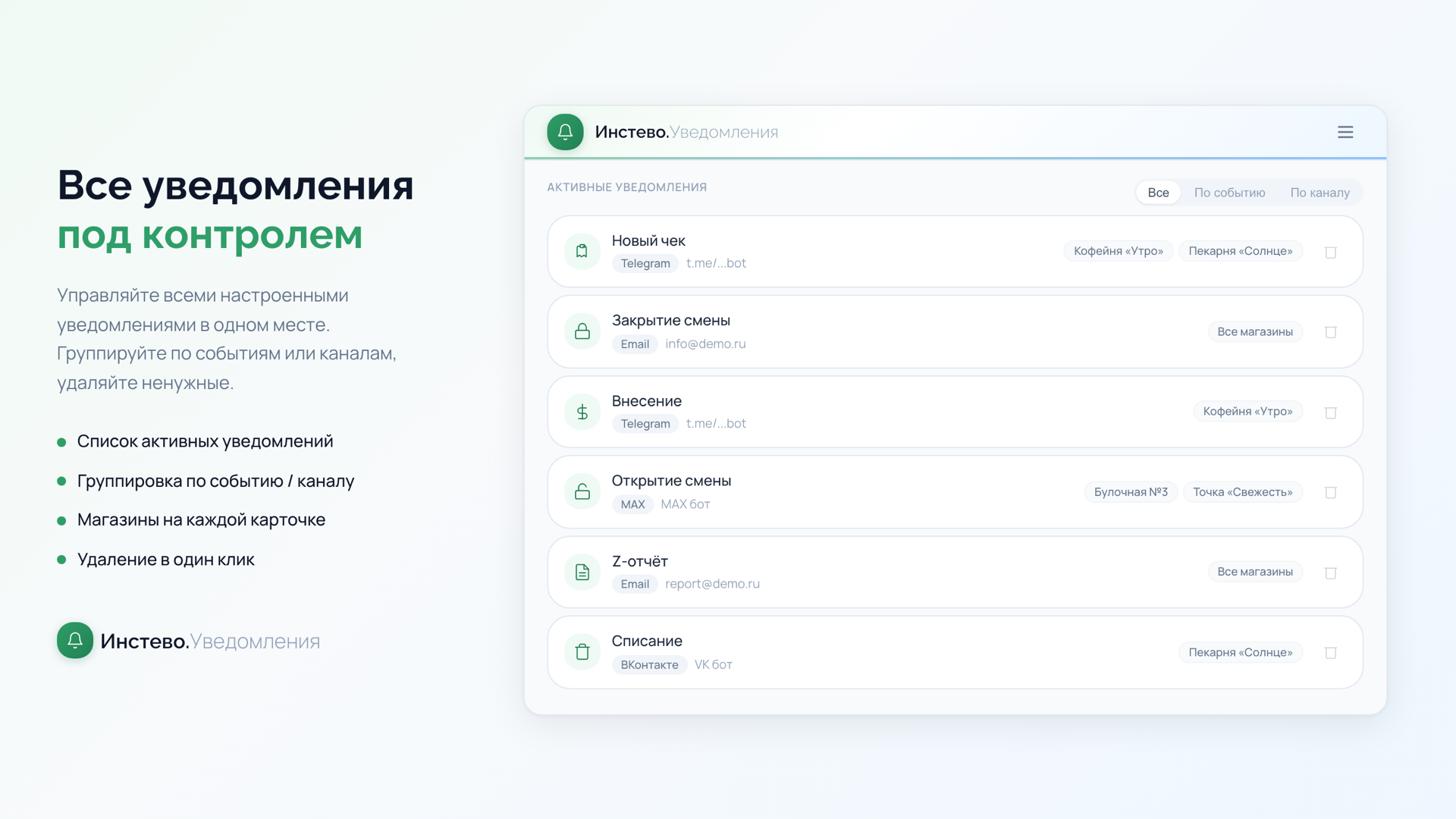The width and height of the screenshot is (1456, 819).
Task: Click the Кофейня «Утро» tag on Новый чек
Action: tap(1118, 251)
